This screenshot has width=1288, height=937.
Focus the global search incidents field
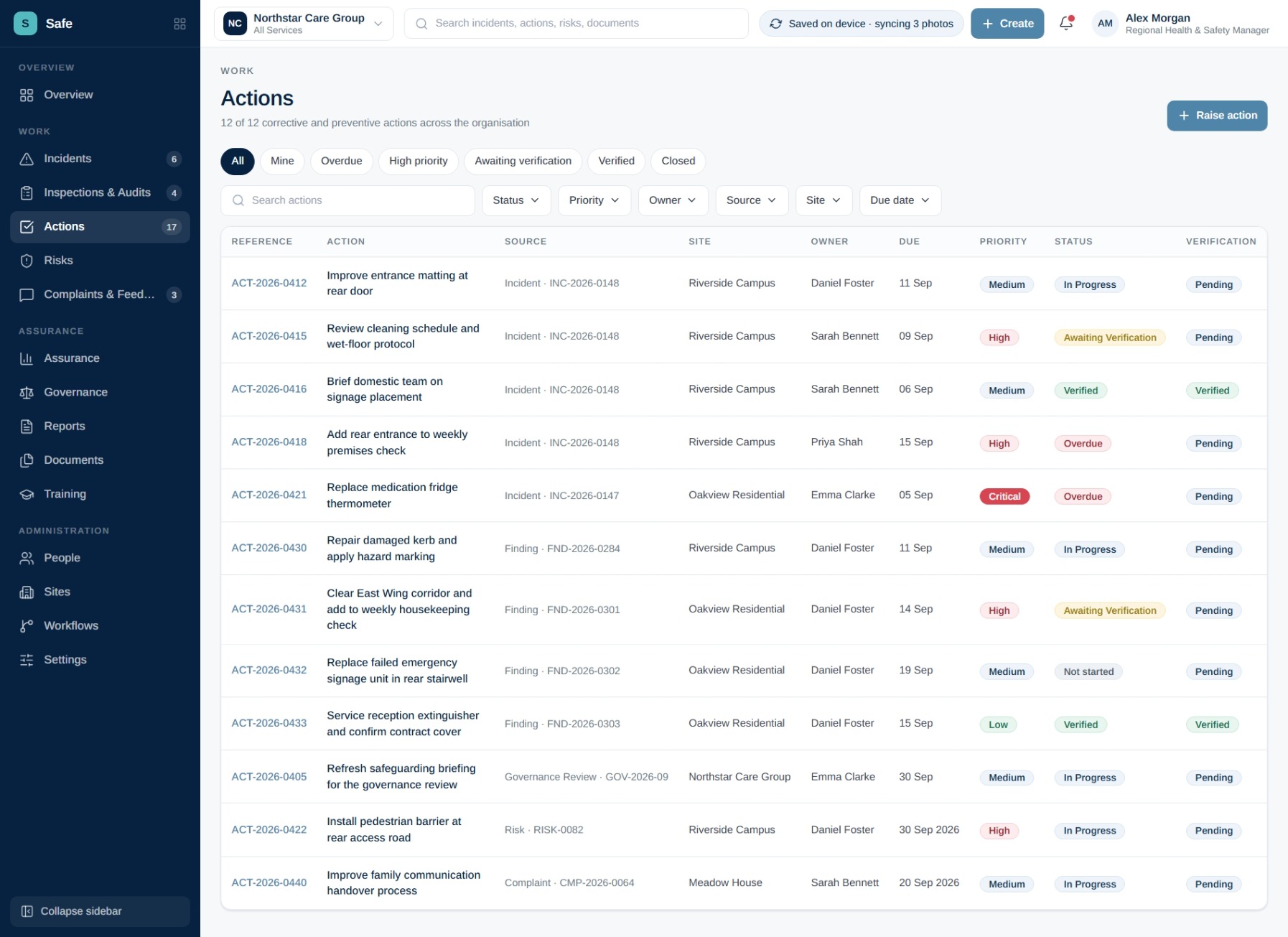coord(576,24)
